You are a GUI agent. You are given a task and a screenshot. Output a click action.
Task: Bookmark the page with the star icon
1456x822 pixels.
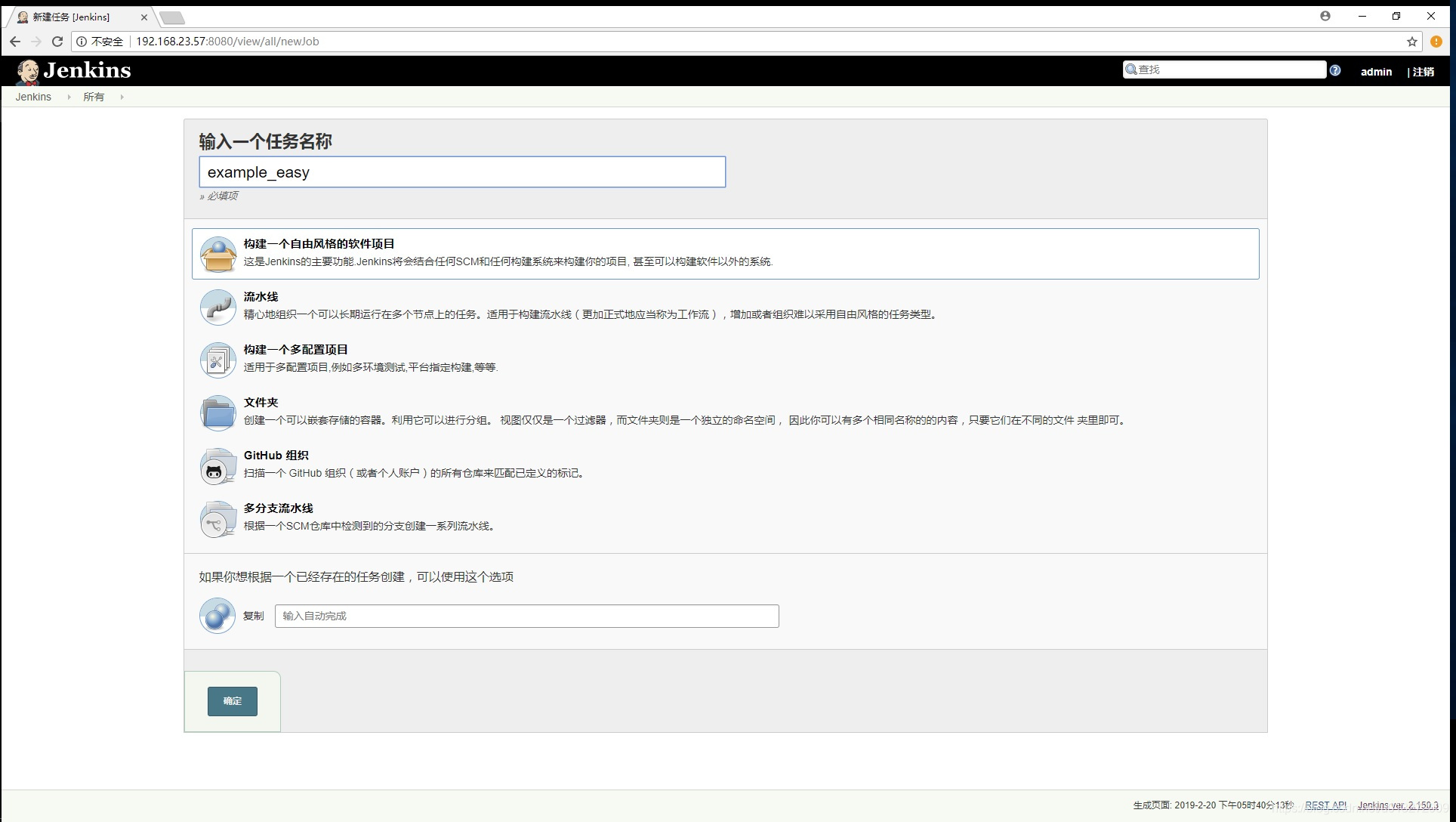[x=1411, y=42]
